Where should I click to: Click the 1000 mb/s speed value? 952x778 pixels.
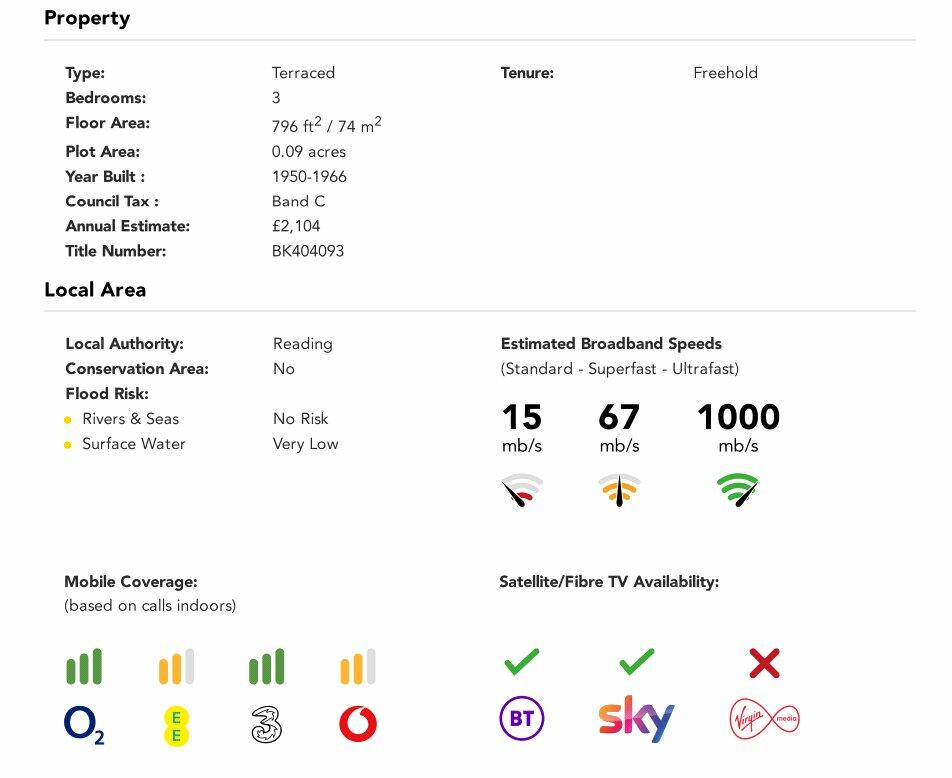(738, 417)
